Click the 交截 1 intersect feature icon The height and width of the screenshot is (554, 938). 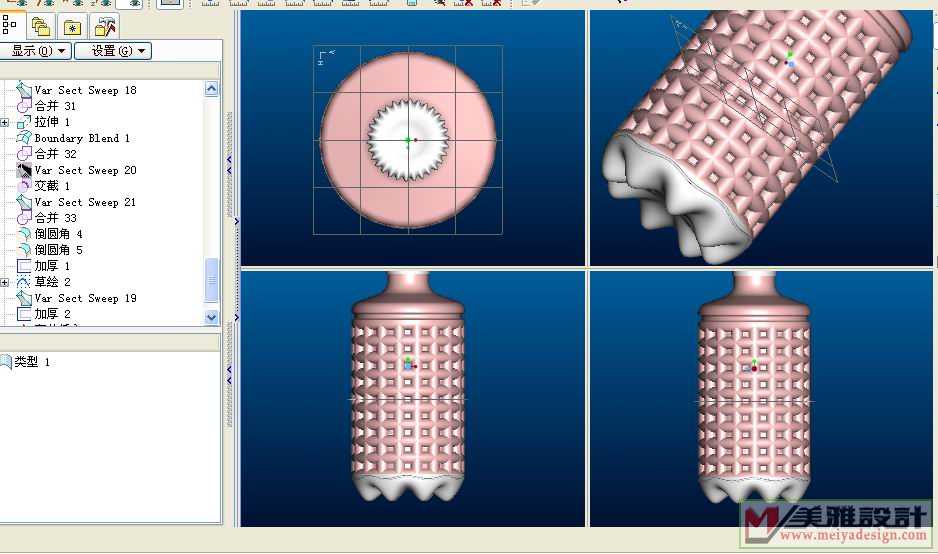click(23, 186)
